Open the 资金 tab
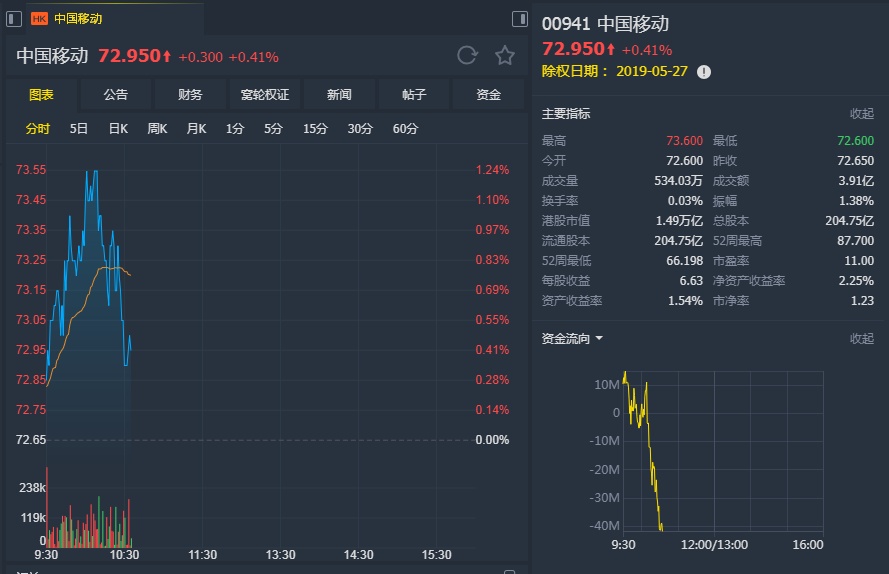 [488, 95]
